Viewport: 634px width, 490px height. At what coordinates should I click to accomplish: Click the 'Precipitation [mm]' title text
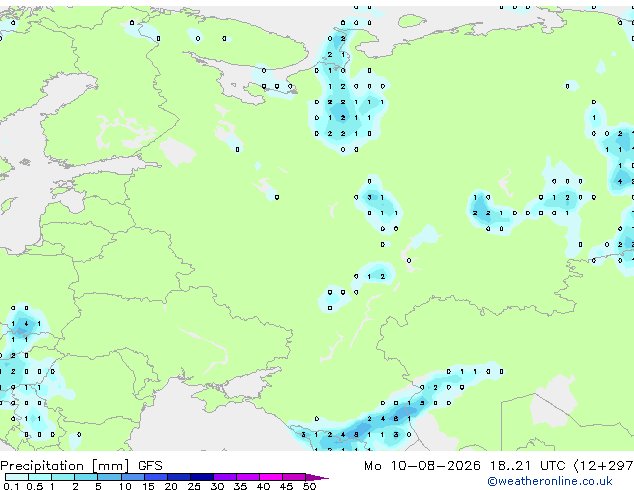pyautogui.click(x=65, y=466)
